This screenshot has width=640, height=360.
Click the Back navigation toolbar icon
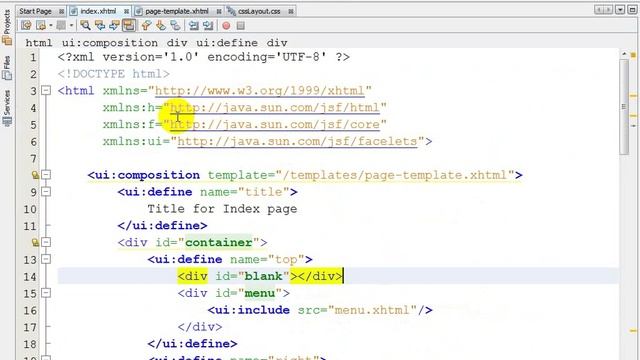[41, 26]
